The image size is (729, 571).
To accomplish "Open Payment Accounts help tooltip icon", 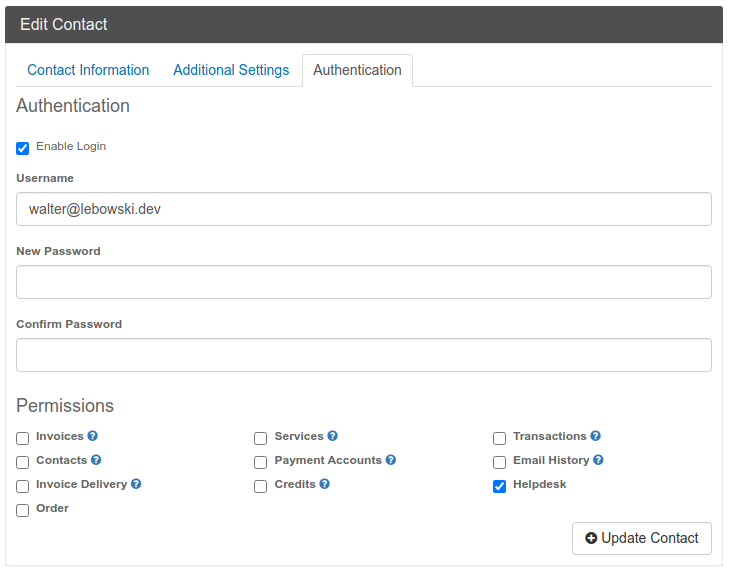I will click(391, 460).
